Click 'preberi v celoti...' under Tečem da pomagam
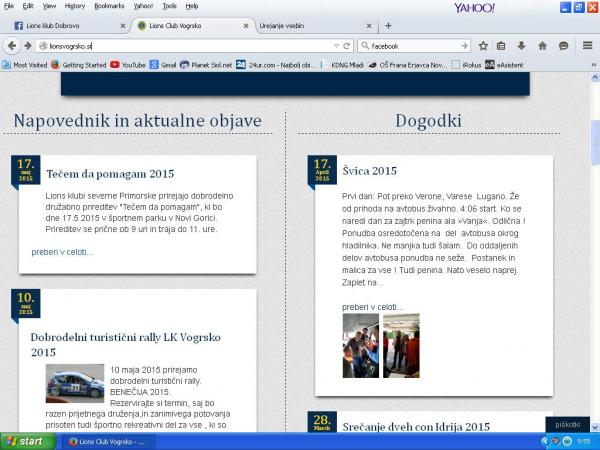 pyautogui.click(x=62, y=252)
